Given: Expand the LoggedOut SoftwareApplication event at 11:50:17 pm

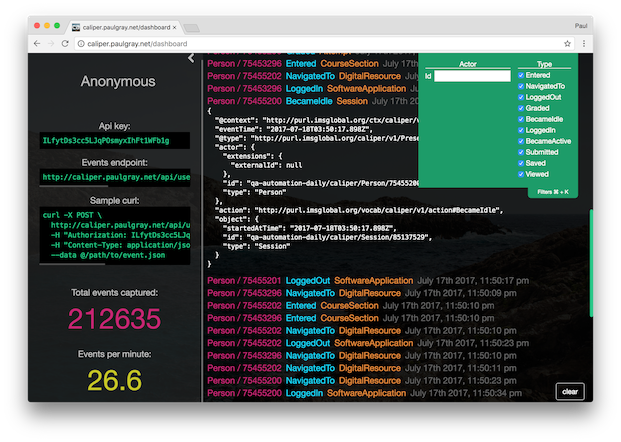Looking at the screenshot, I should point(300,281).
